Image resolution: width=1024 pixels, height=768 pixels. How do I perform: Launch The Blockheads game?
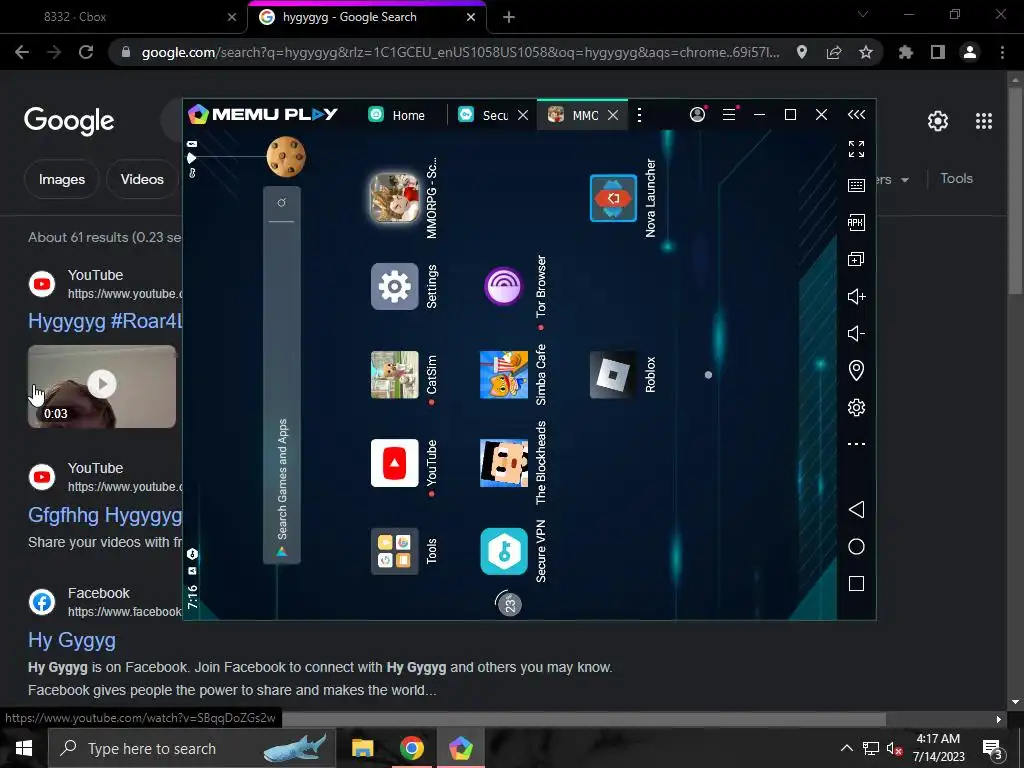click(504, 463)
